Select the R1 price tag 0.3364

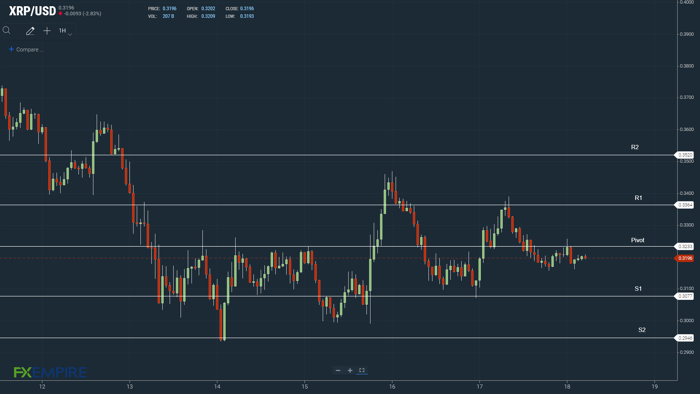click(x=684, y=205)
